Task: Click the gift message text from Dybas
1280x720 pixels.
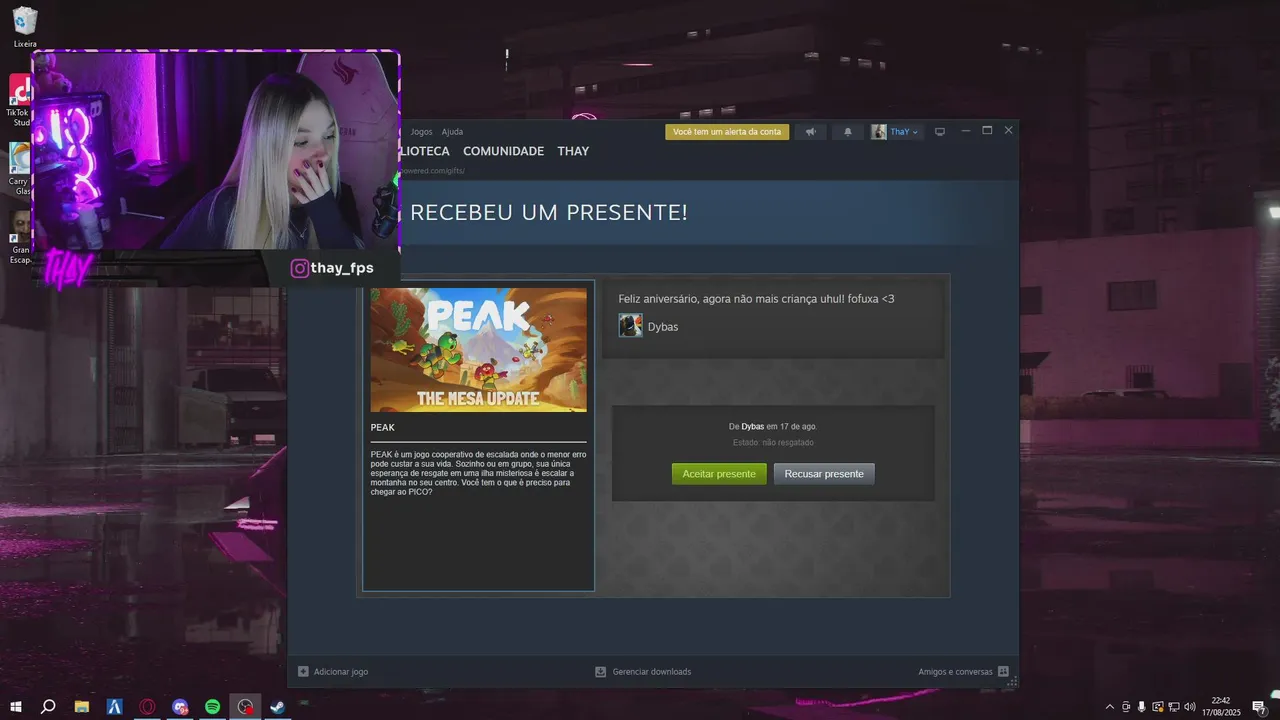Action: (x=756, y=299)
